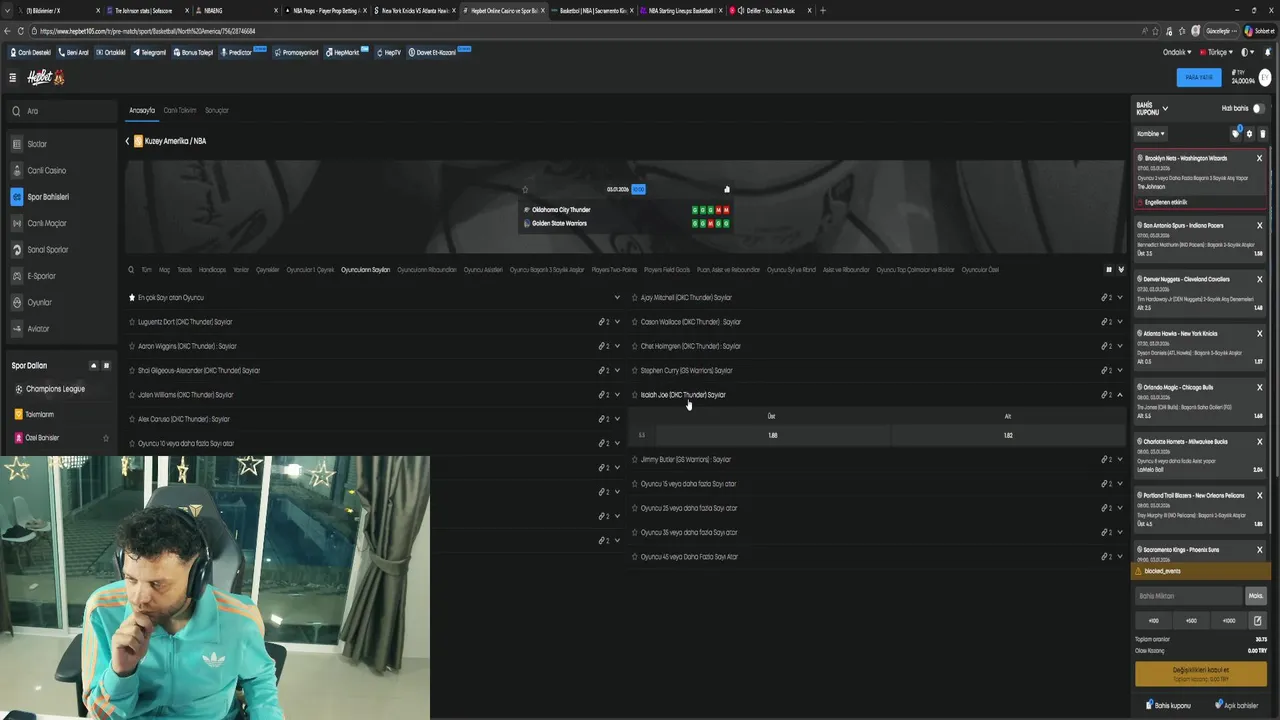This screenshot has height=720, width=1280.
Task: Open the Türkçe language dropdown
Action: 1217,52
